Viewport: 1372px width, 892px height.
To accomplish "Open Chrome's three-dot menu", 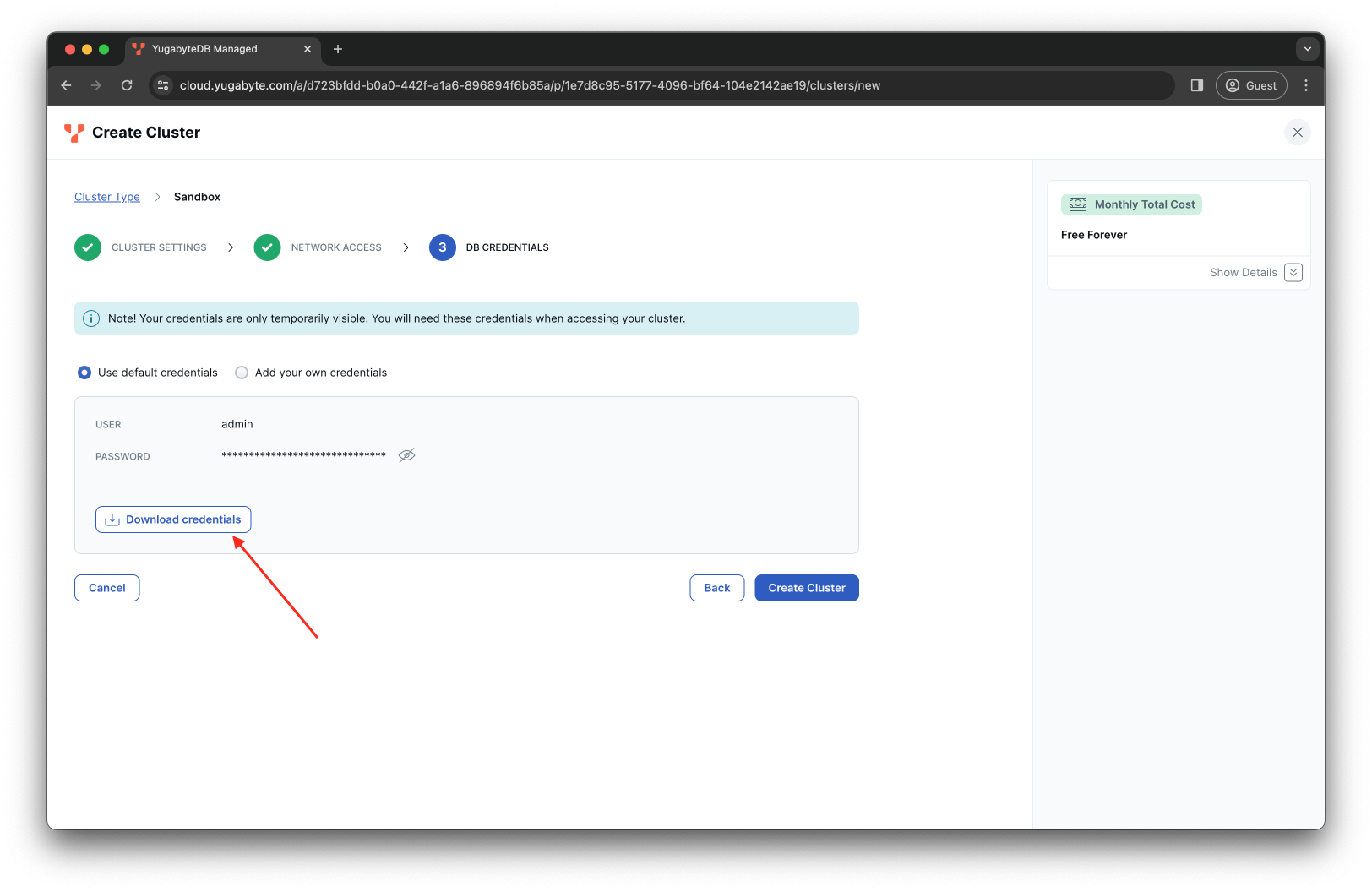I will click(x=1305, y=85).
